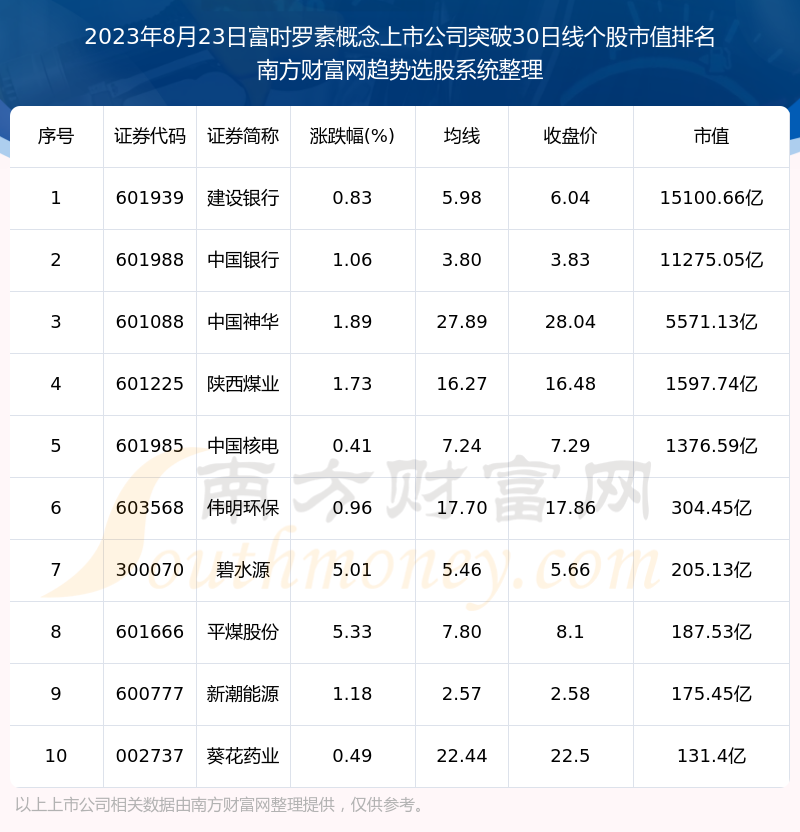The height and width of the screenshot is (832, 800).
Task: Select stock code 603568
Action: click(150, 508)
